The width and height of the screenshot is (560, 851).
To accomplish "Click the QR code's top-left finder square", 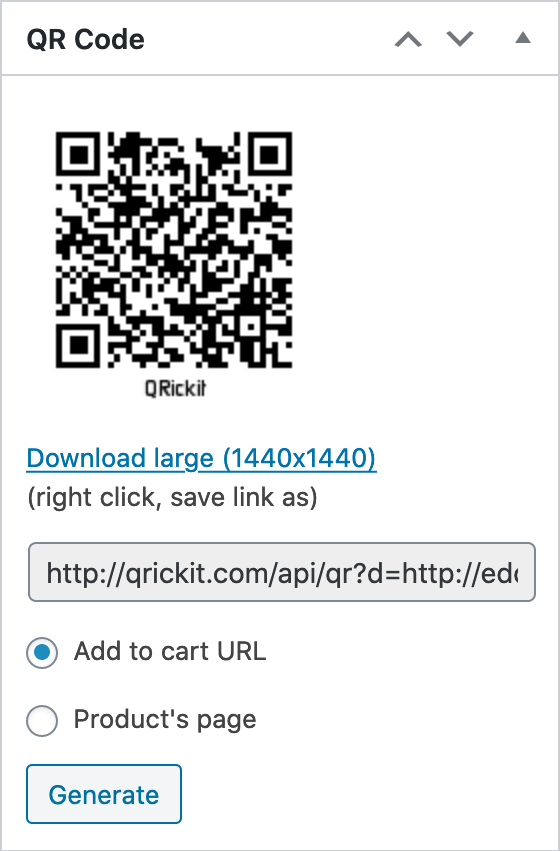I will click(x=79, y=155).
